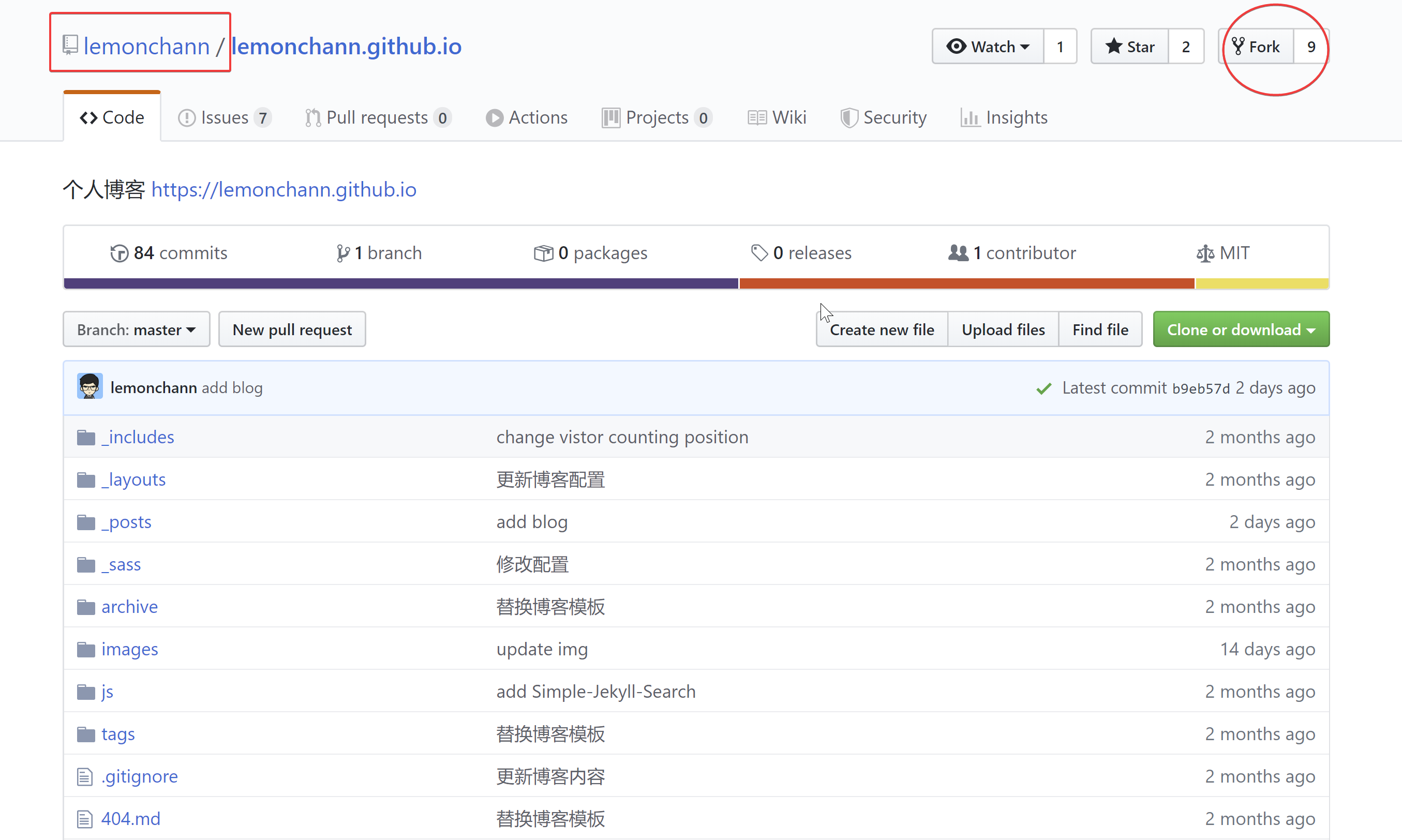This screenshot has width=1402, height=840.
Task: Switch to the Code tab
Action: pos(112,117)
